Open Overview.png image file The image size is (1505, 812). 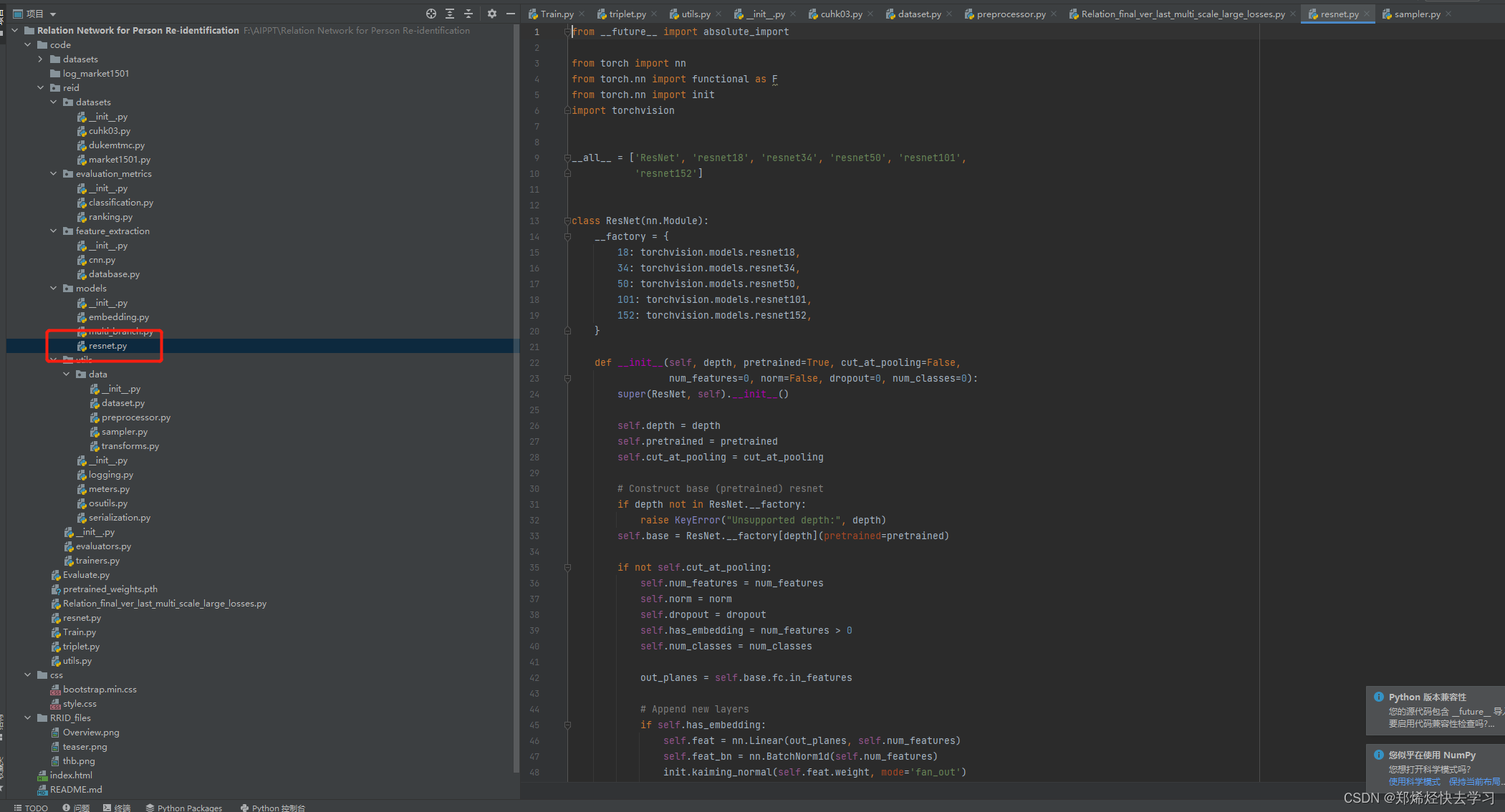point(91,732)
